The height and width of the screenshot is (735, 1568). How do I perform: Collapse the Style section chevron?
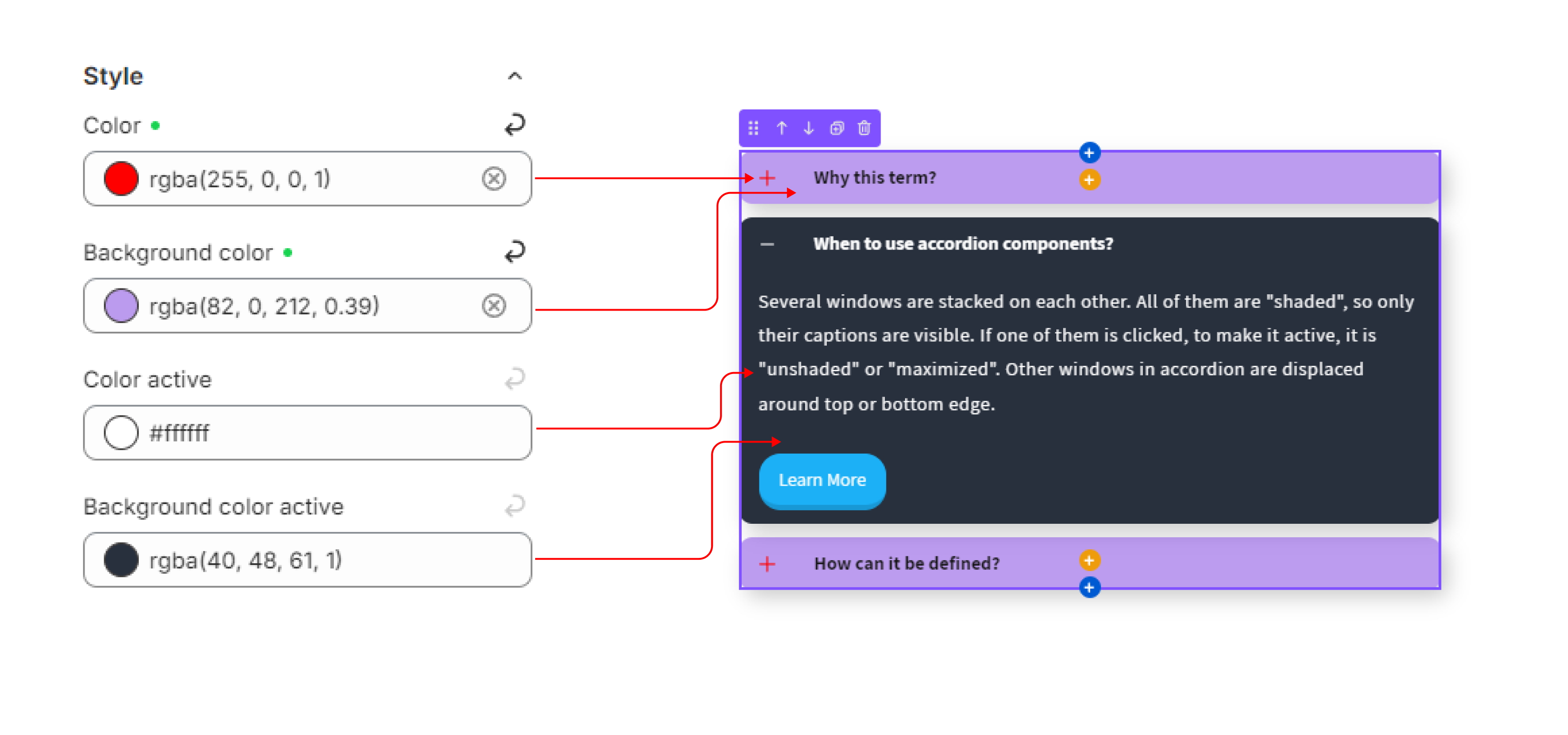(514, 76)
